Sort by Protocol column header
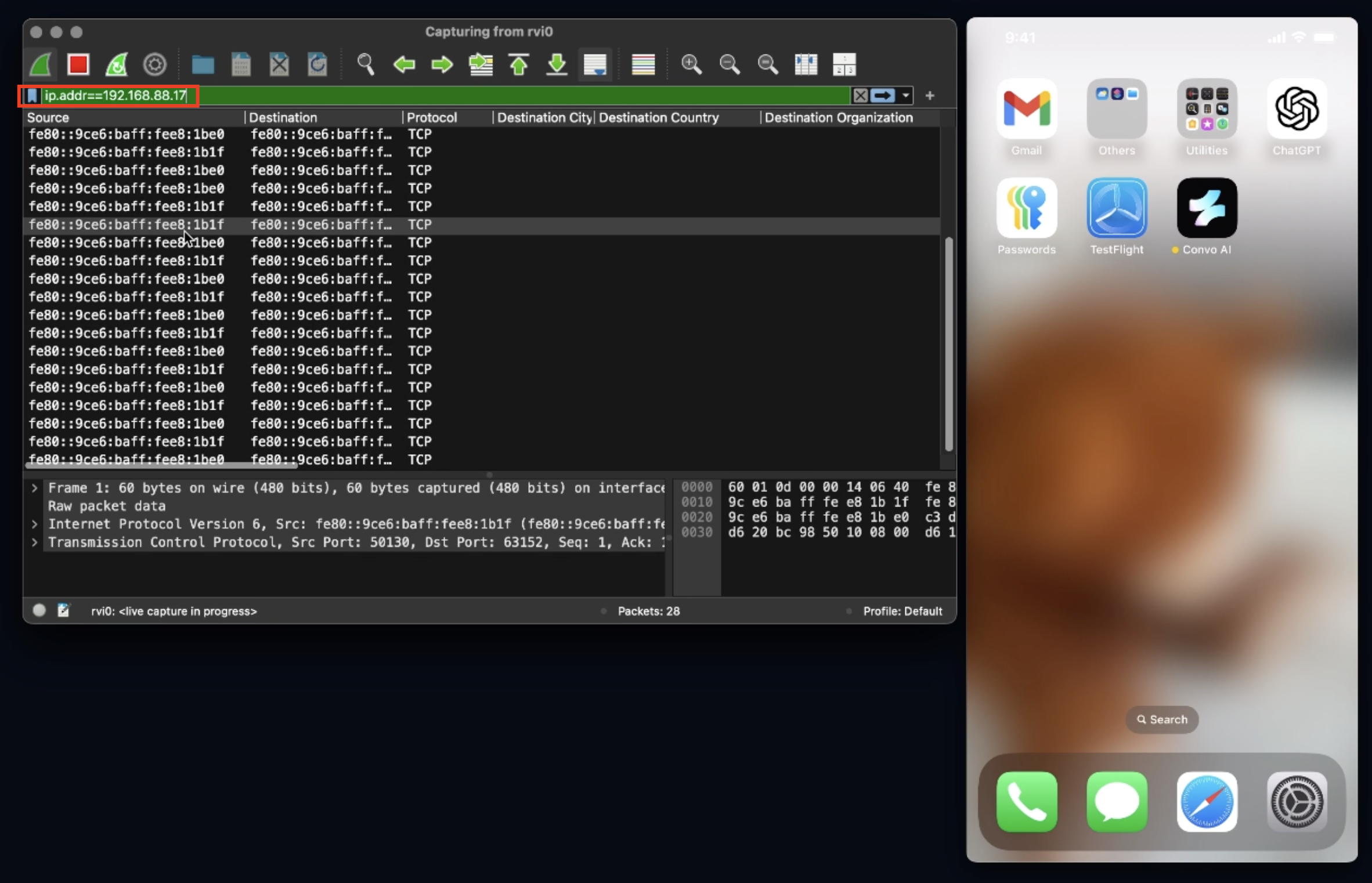Image resolution: width=1372 pixels, height=883 pixels. pos(431,118)
